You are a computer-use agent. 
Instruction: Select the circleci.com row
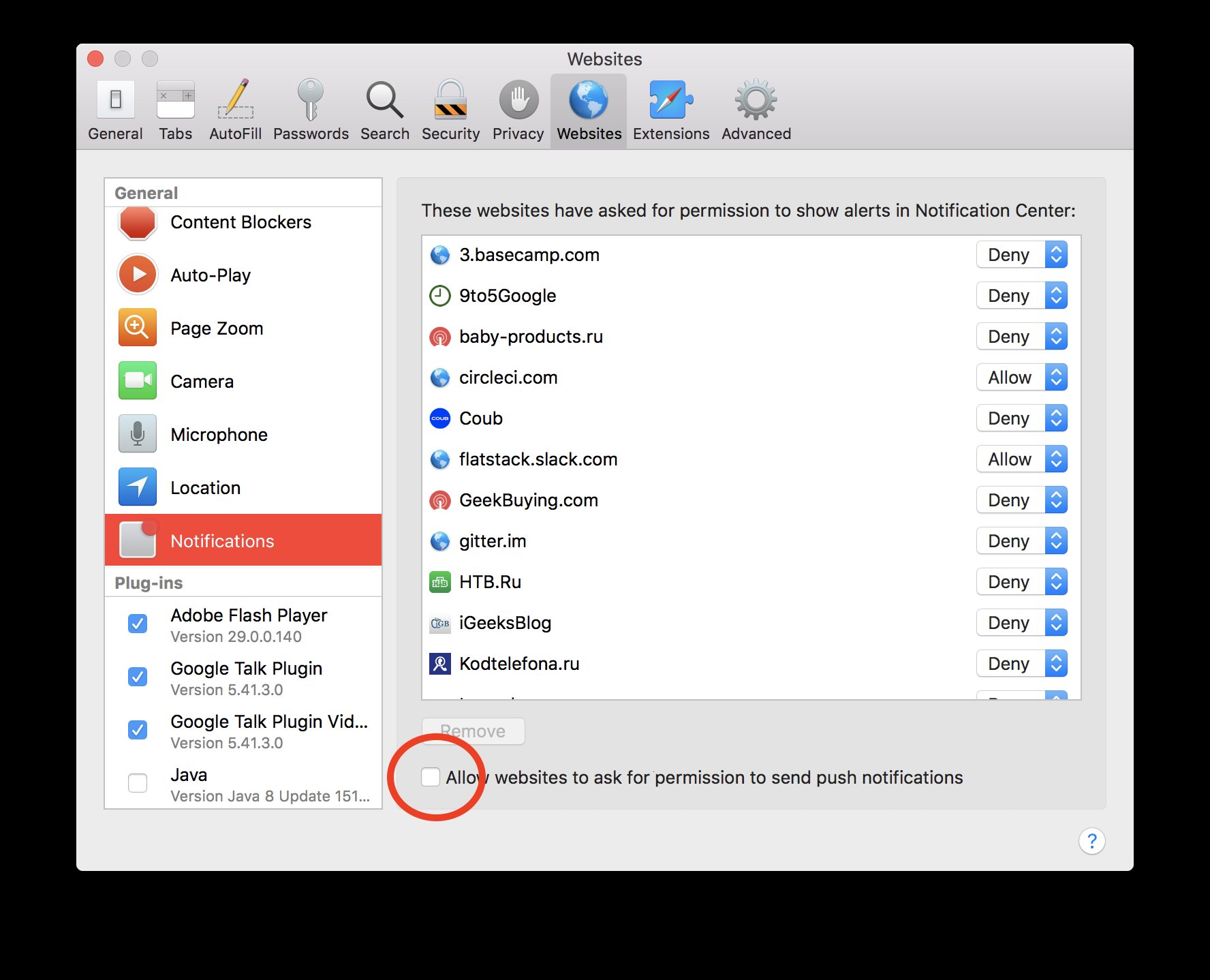tap(751, 378)
